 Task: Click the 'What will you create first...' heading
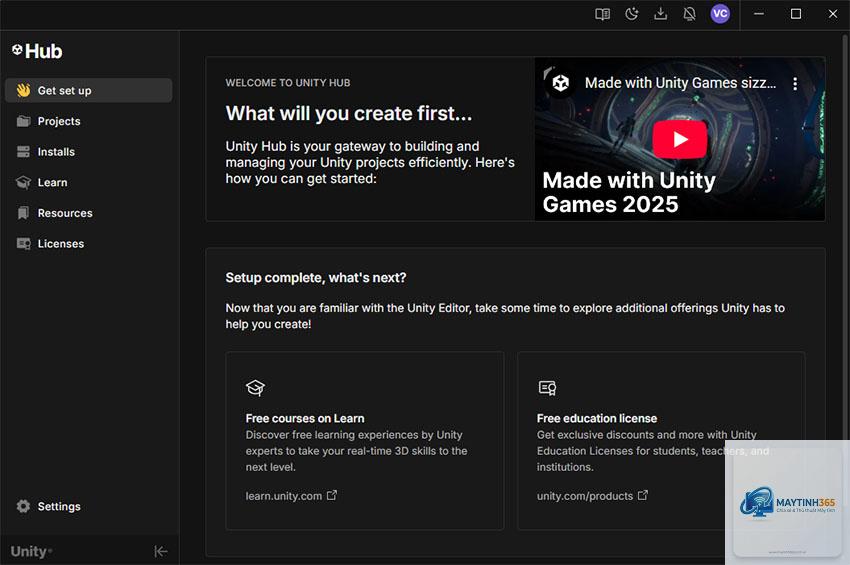(x=349, y=113)
